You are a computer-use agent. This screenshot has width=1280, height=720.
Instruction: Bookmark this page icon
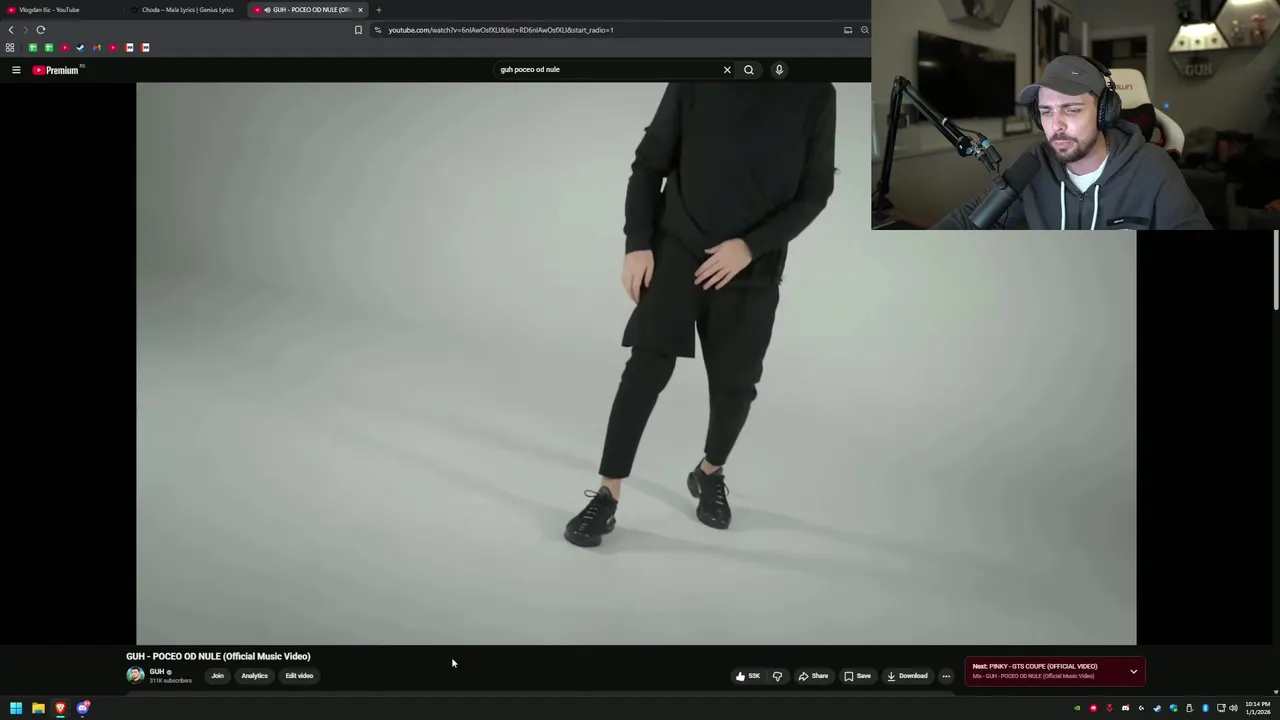[358, 30]
